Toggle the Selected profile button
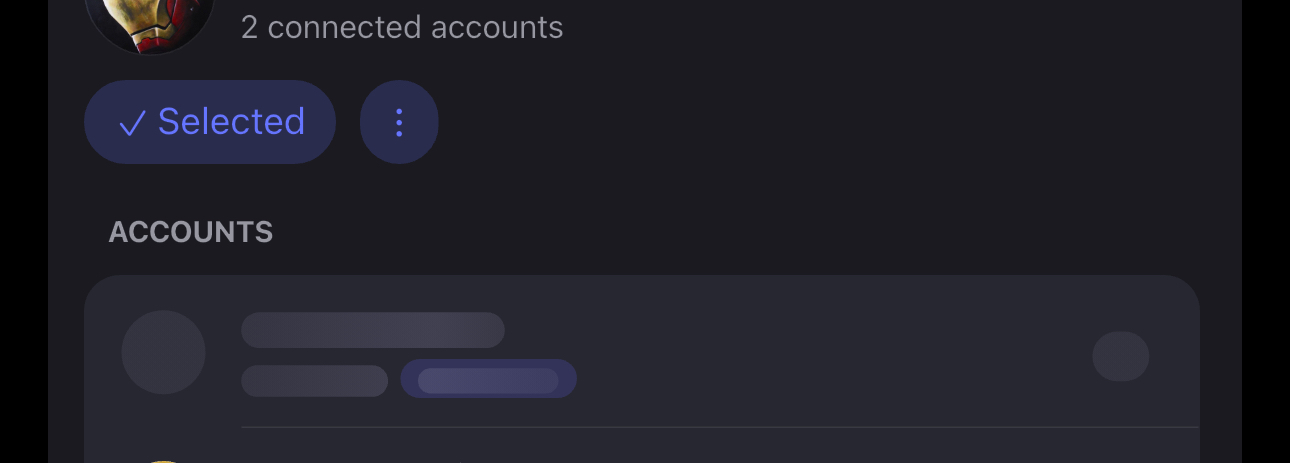Image resolution: width=1290 pixels, height=463 pixels. 210,122
